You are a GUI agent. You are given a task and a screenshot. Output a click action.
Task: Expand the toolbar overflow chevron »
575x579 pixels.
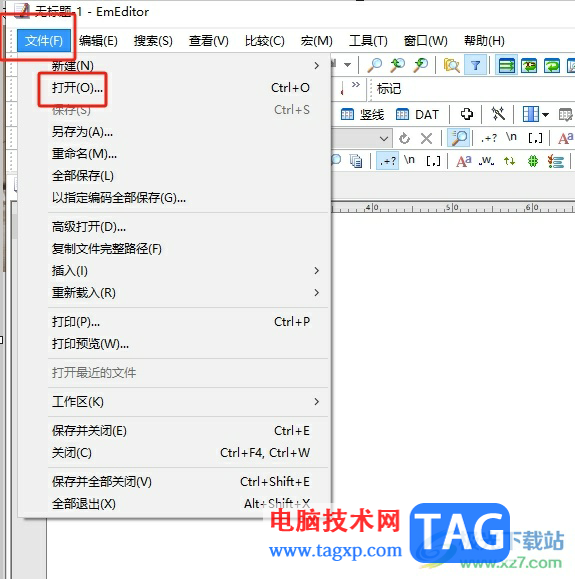tap(356, 85)
